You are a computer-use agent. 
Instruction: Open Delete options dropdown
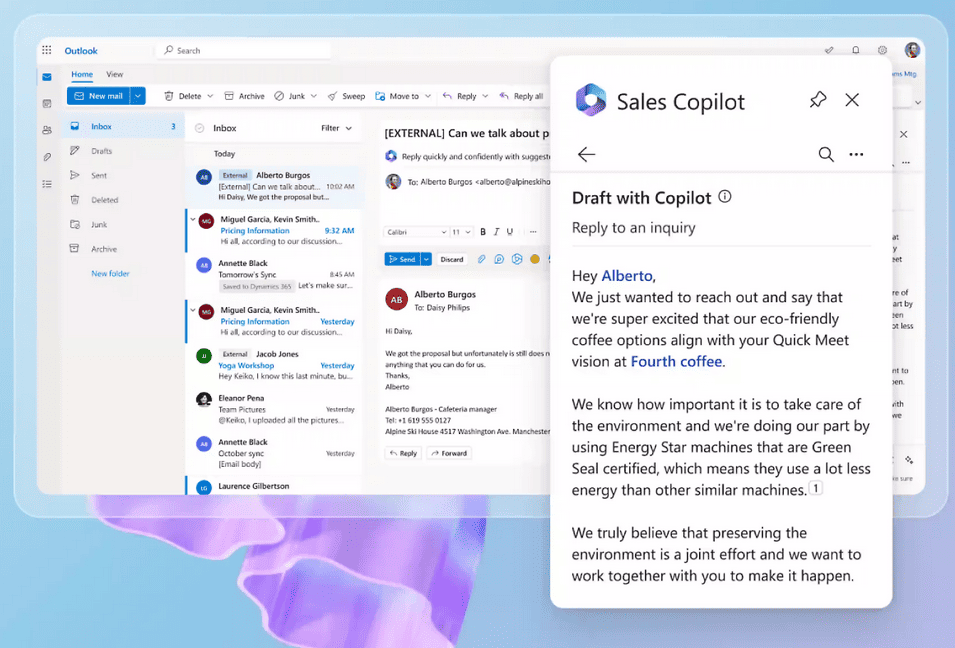coord(210,96)
